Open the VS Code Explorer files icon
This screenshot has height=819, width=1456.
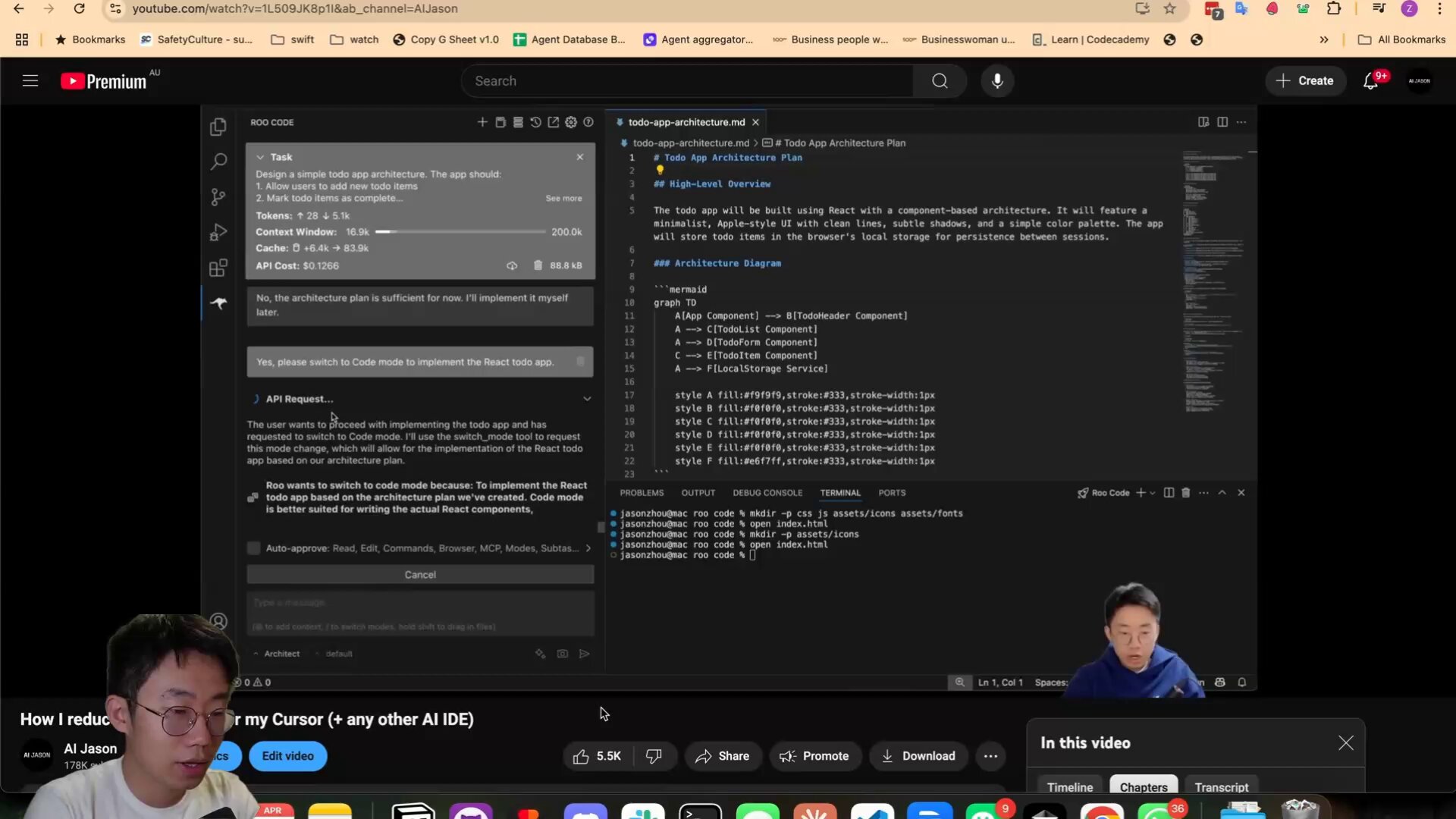(218, 127)
